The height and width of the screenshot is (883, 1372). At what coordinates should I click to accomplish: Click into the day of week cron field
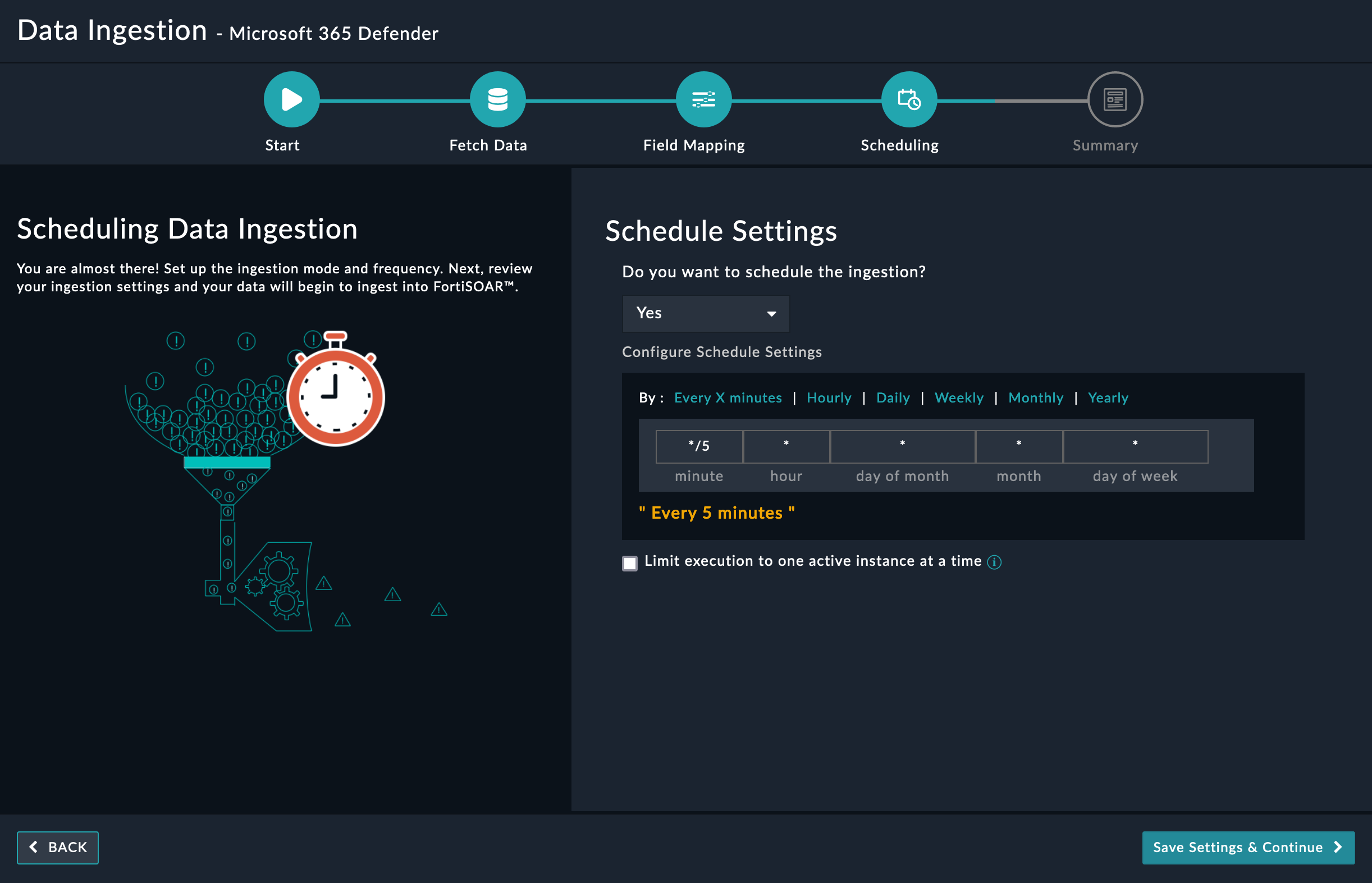(x=1135, y=446)
